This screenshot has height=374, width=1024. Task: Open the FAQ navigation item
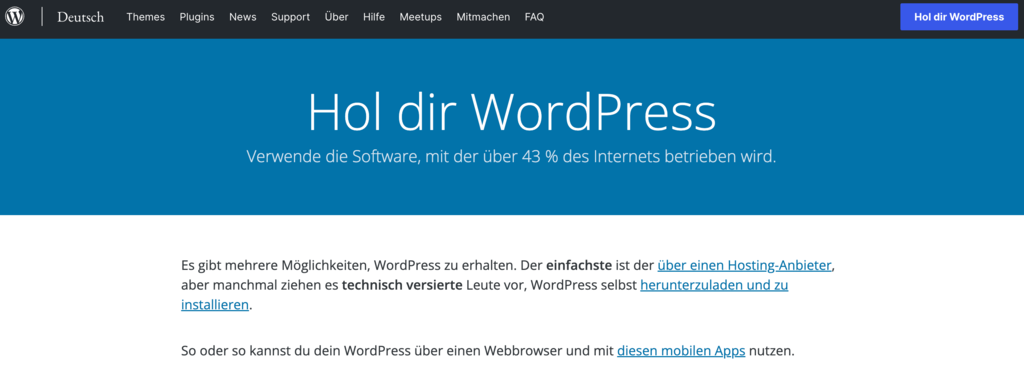(534, 18)
